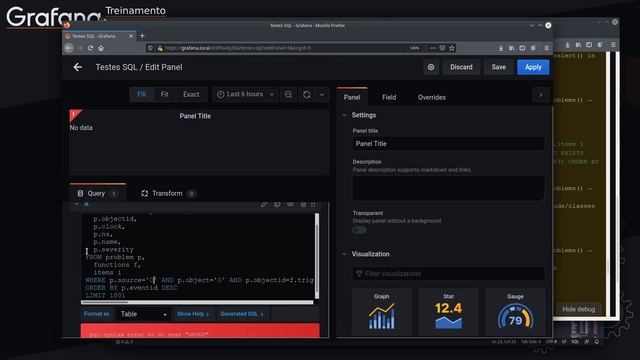The height and width of the screenshot is (360, 640).
Task: Reload the page in Firefox
Action: point(90,48)
